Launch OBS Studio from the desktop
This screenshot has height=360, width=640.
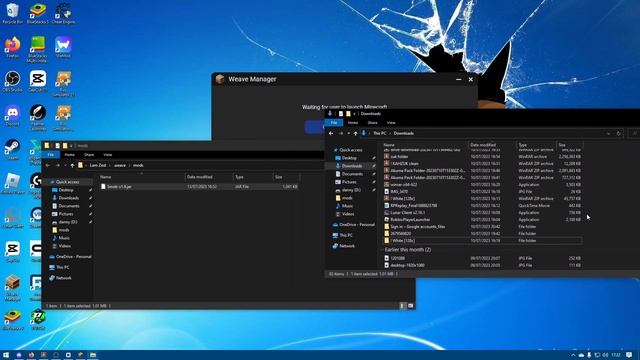[12, 81]
